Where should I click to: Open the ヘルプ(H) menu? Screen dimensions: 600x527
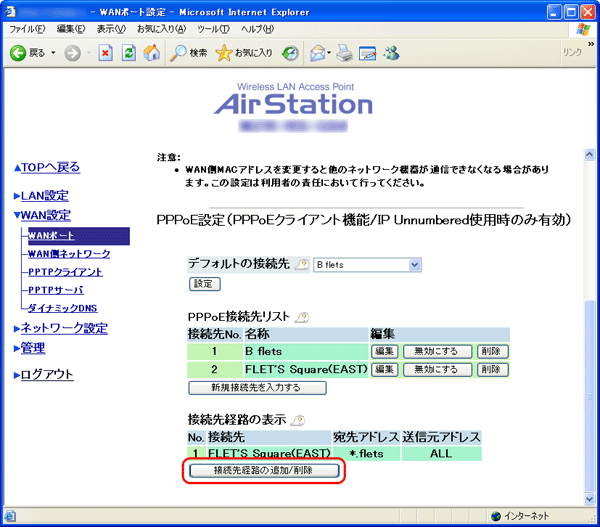[x=258, y=29]
